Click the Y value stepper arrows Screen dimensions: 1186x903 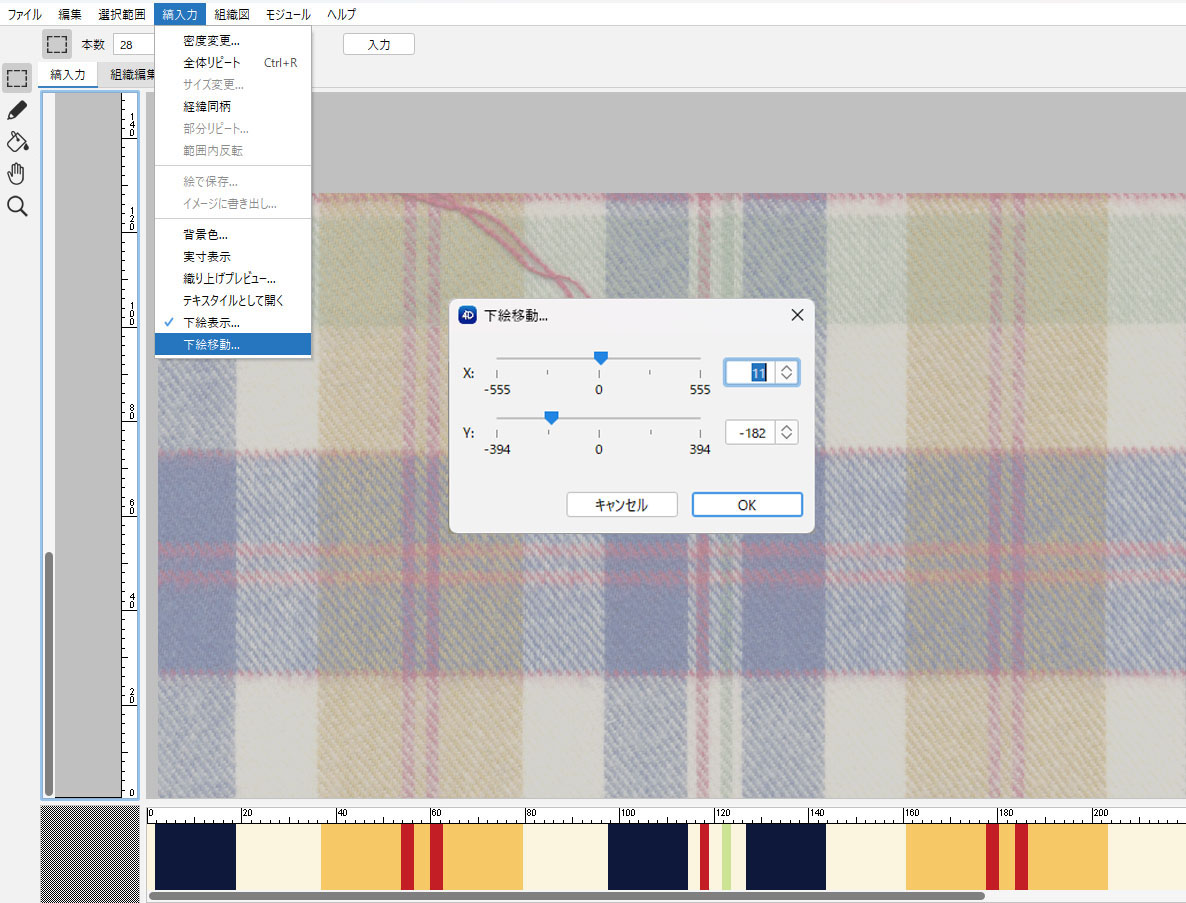click(x=787, y=433)
